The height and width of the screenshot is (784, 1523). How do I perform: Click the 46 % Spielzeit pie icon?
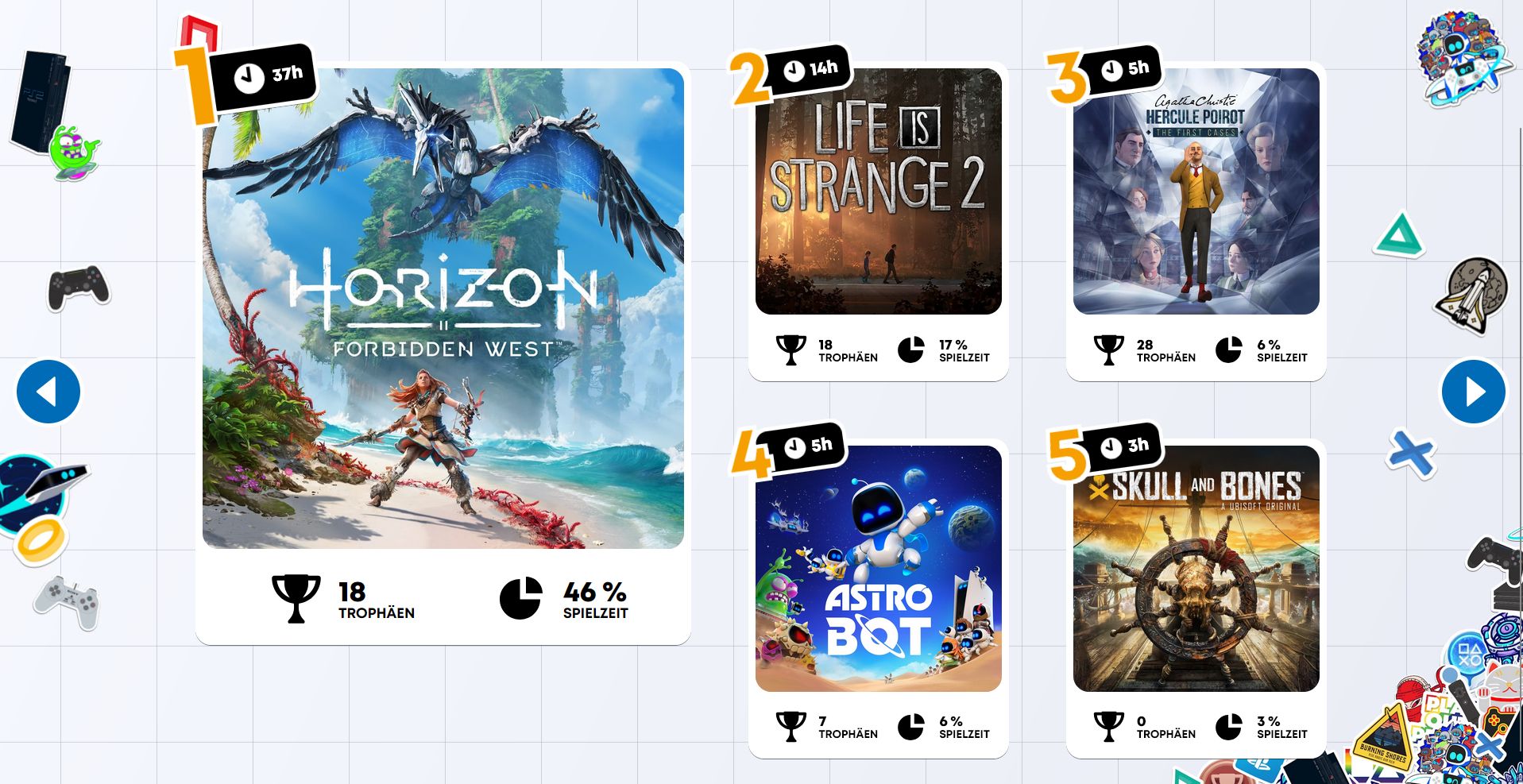pyautogui.click(x=520, y=598)
